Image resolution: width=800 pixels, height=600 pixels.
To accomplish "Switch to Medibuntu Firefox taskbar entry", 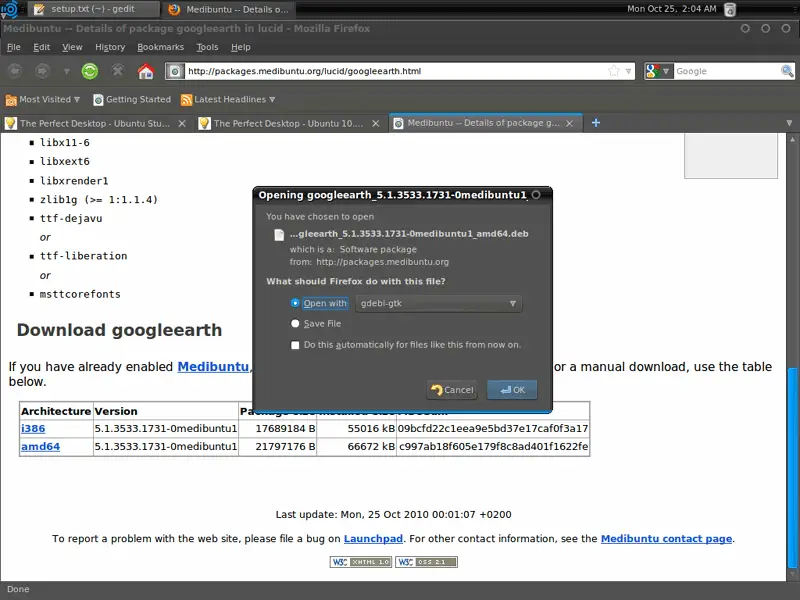I will (229, 9).
